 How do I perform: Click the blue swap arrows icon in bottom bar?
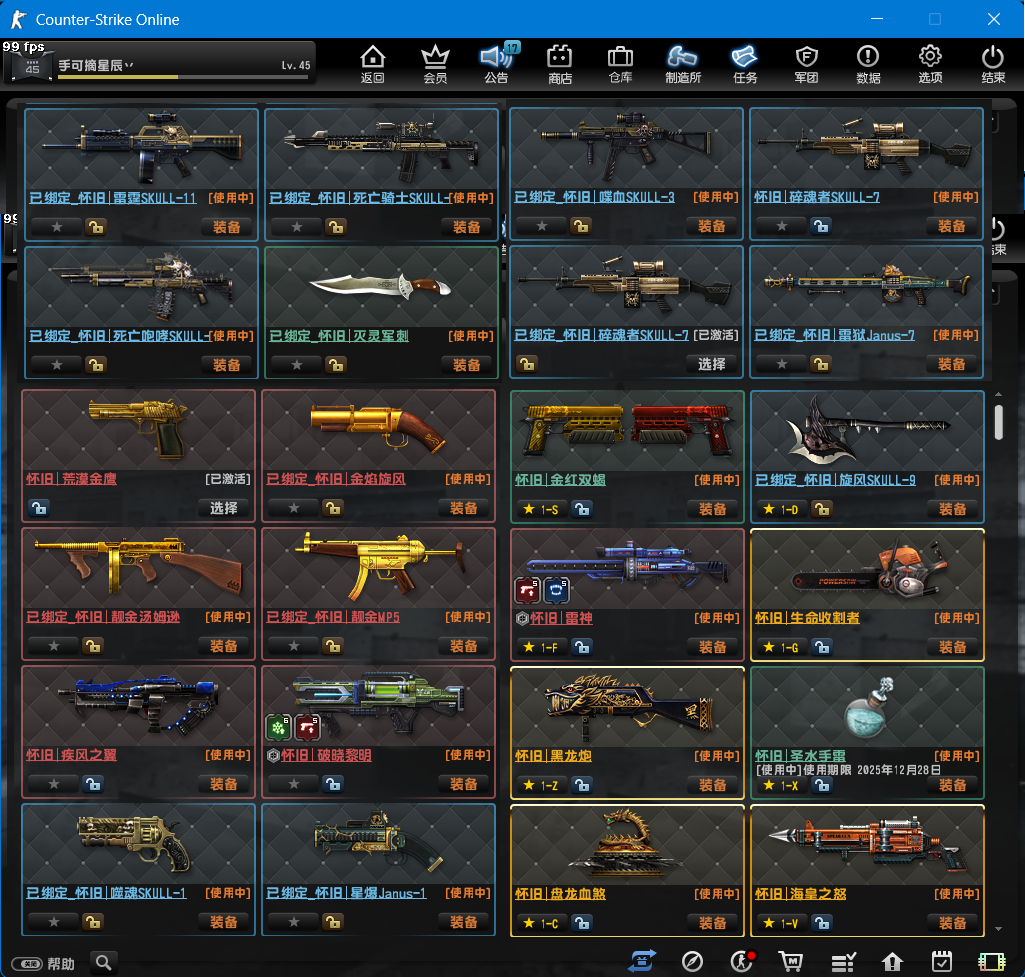point(641,961)
